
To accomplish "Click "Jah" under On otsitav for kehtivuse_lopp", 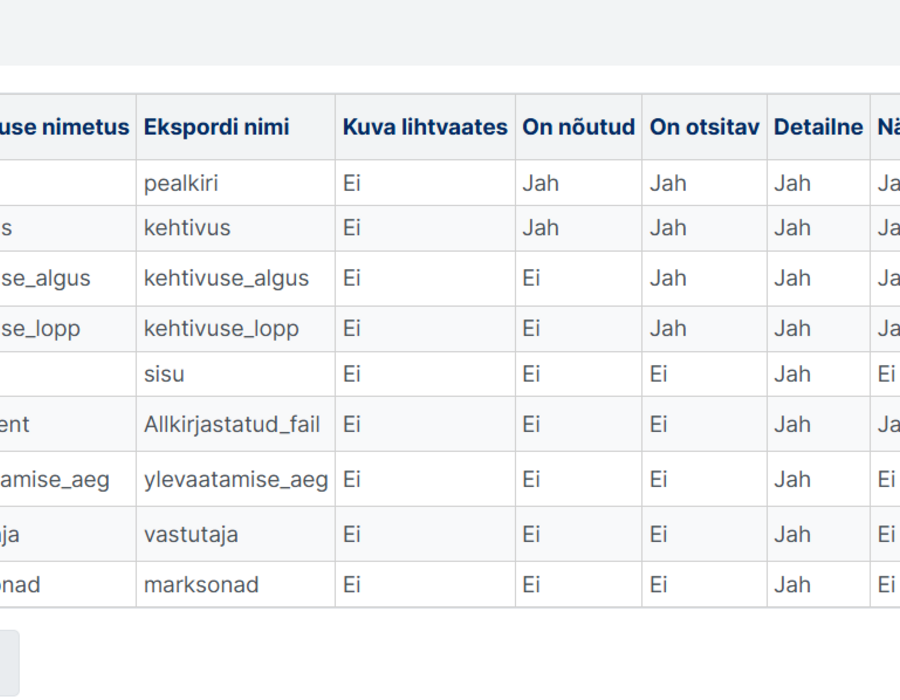I will click(x=668, y=329).
